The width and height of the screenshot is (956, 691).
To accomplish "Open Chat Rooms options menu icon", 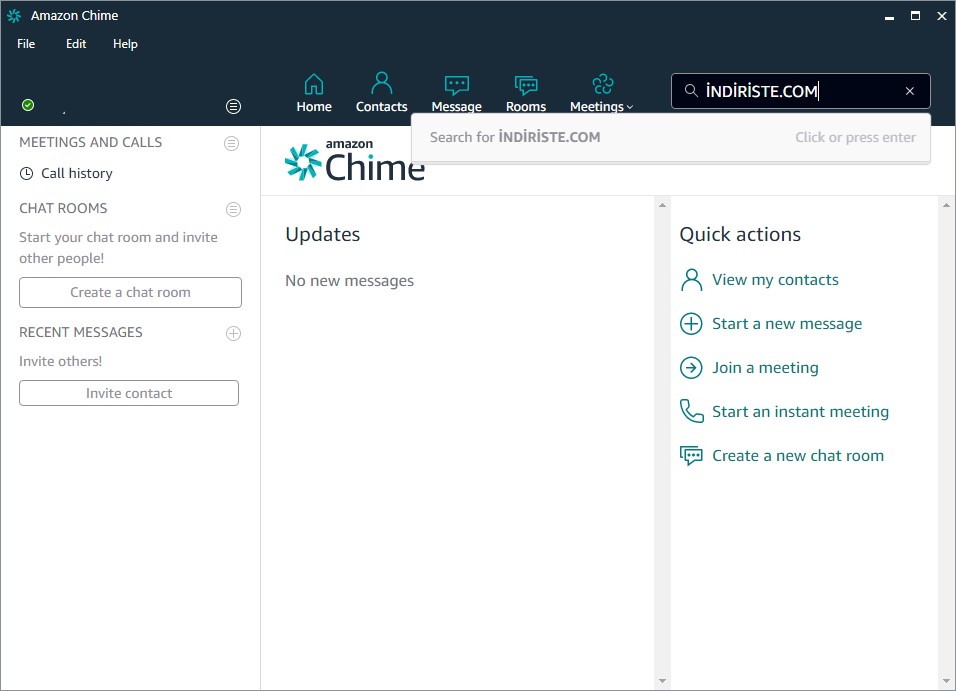I will click(233, 209).
